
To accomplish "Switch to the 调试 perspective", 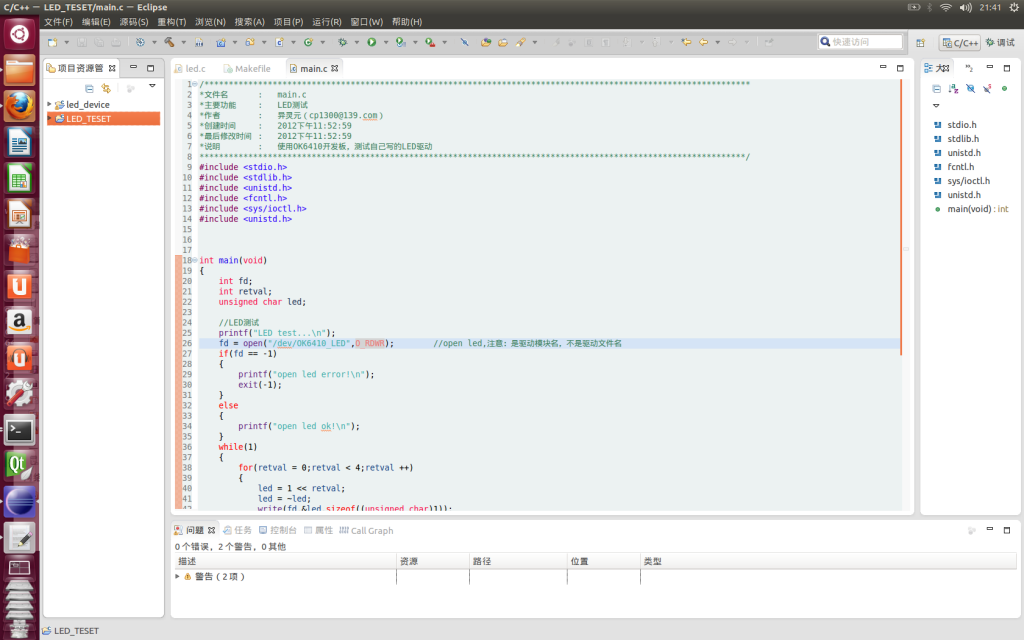I will (1001, 43).
